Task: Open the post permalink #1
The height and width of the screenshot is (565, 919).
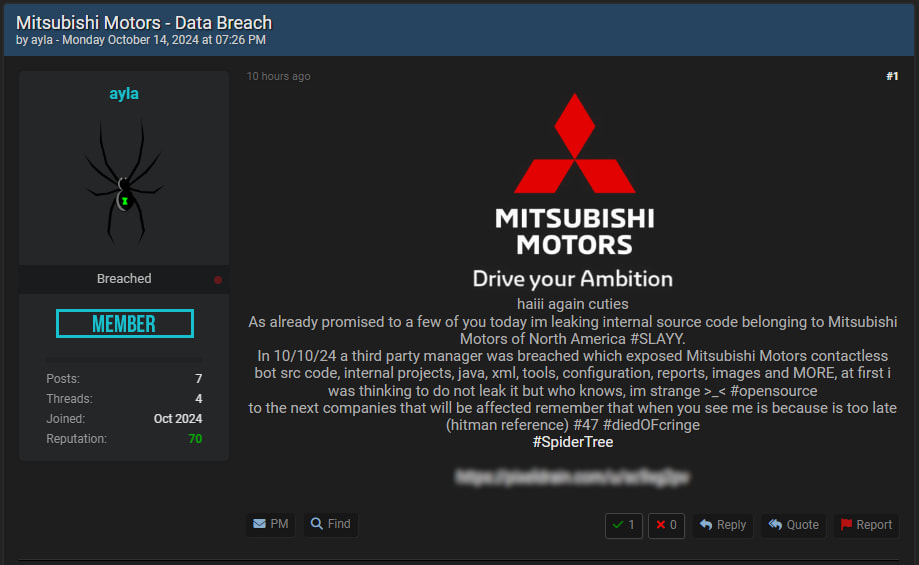Action: [892, 76]
